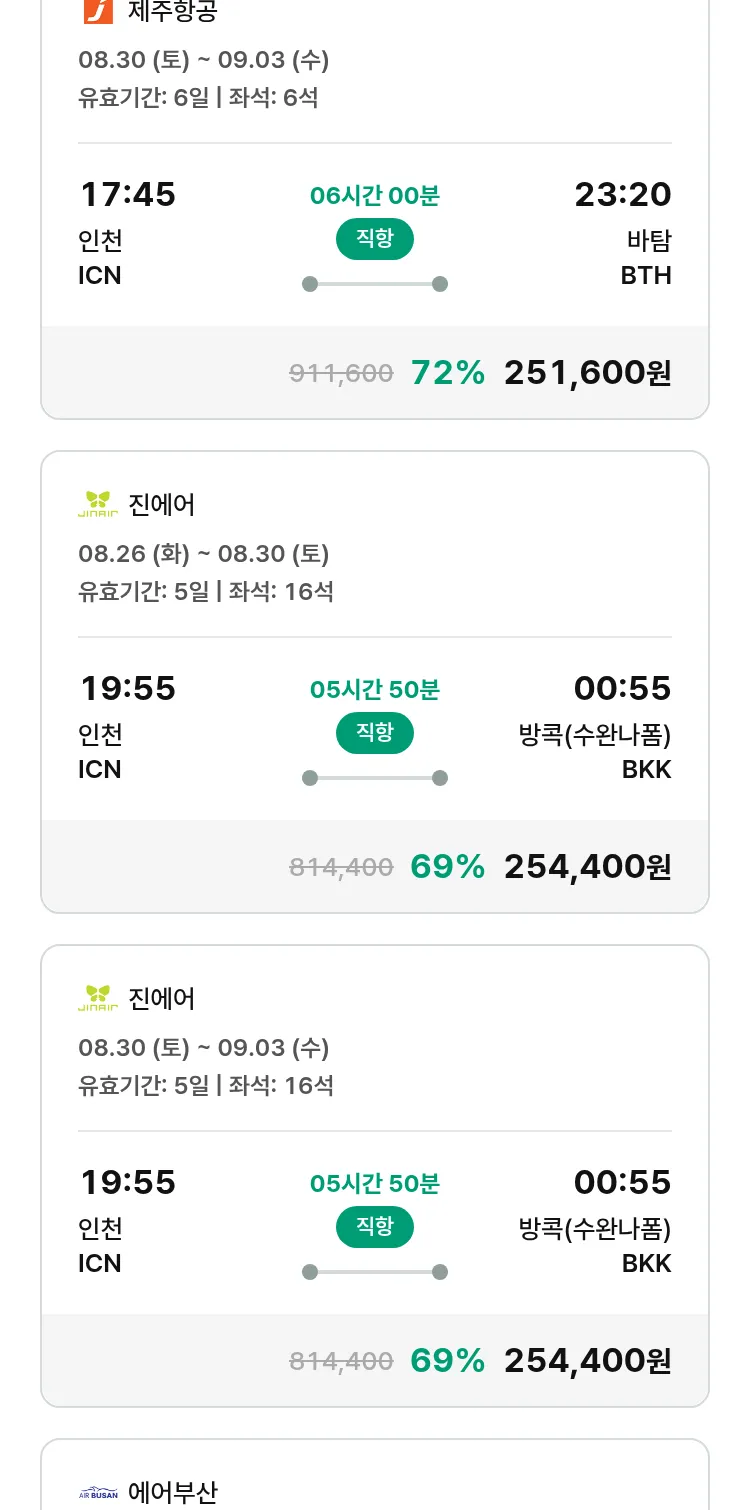Image resolution: width=750 pixels, height=1510 pixels.
Task: Tap 직항 badge on Jin Air 08.30 flight
Action: pyautogui.click(x=374, y=1227)
